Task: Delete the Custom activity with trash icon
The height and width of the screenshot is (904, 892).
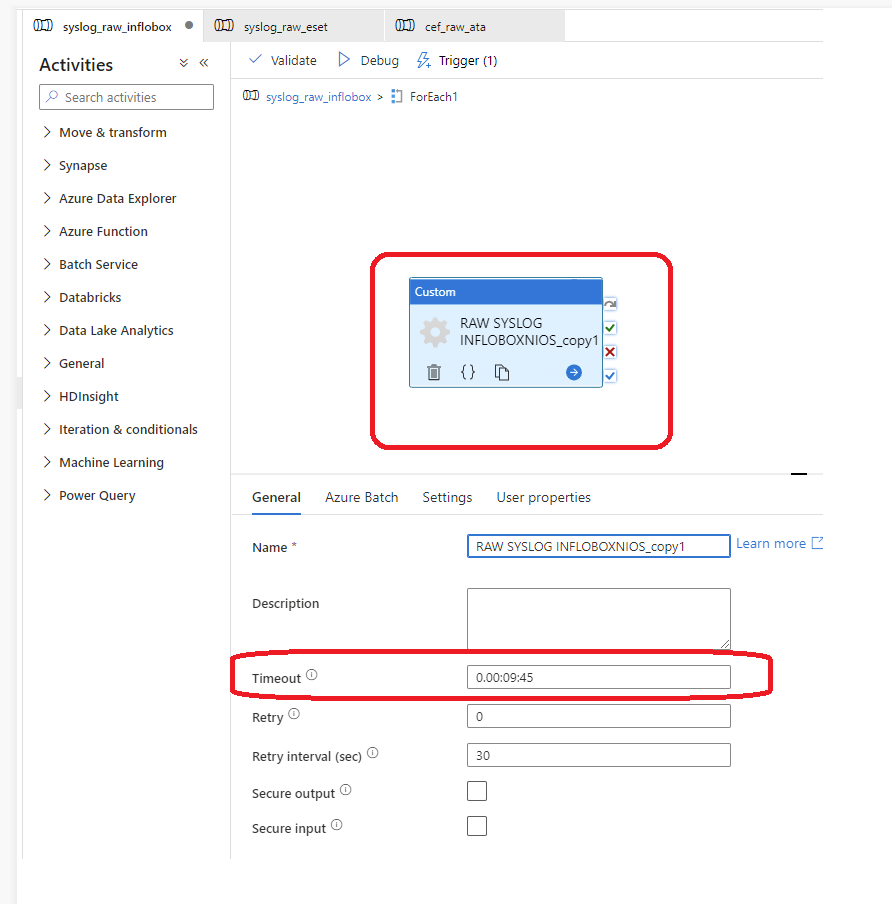Action: click(x=434, y=372)
